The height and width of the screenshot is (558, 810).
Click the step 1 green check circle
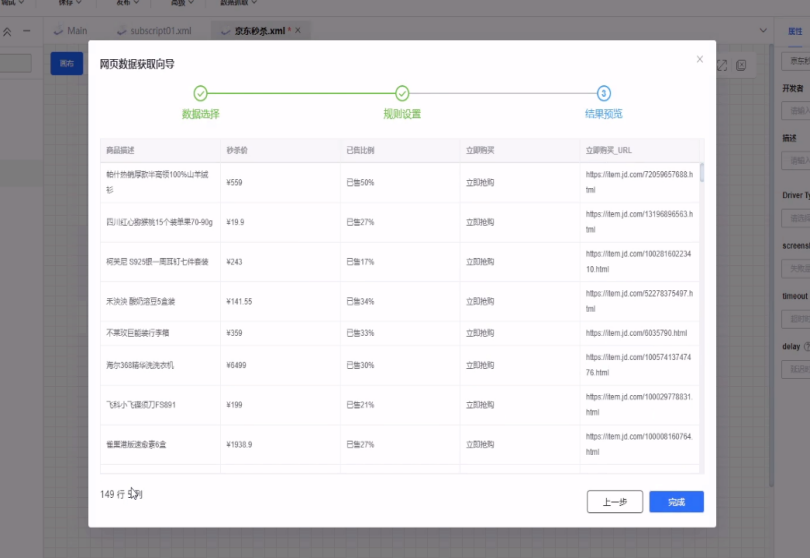(x=200, y=94)
